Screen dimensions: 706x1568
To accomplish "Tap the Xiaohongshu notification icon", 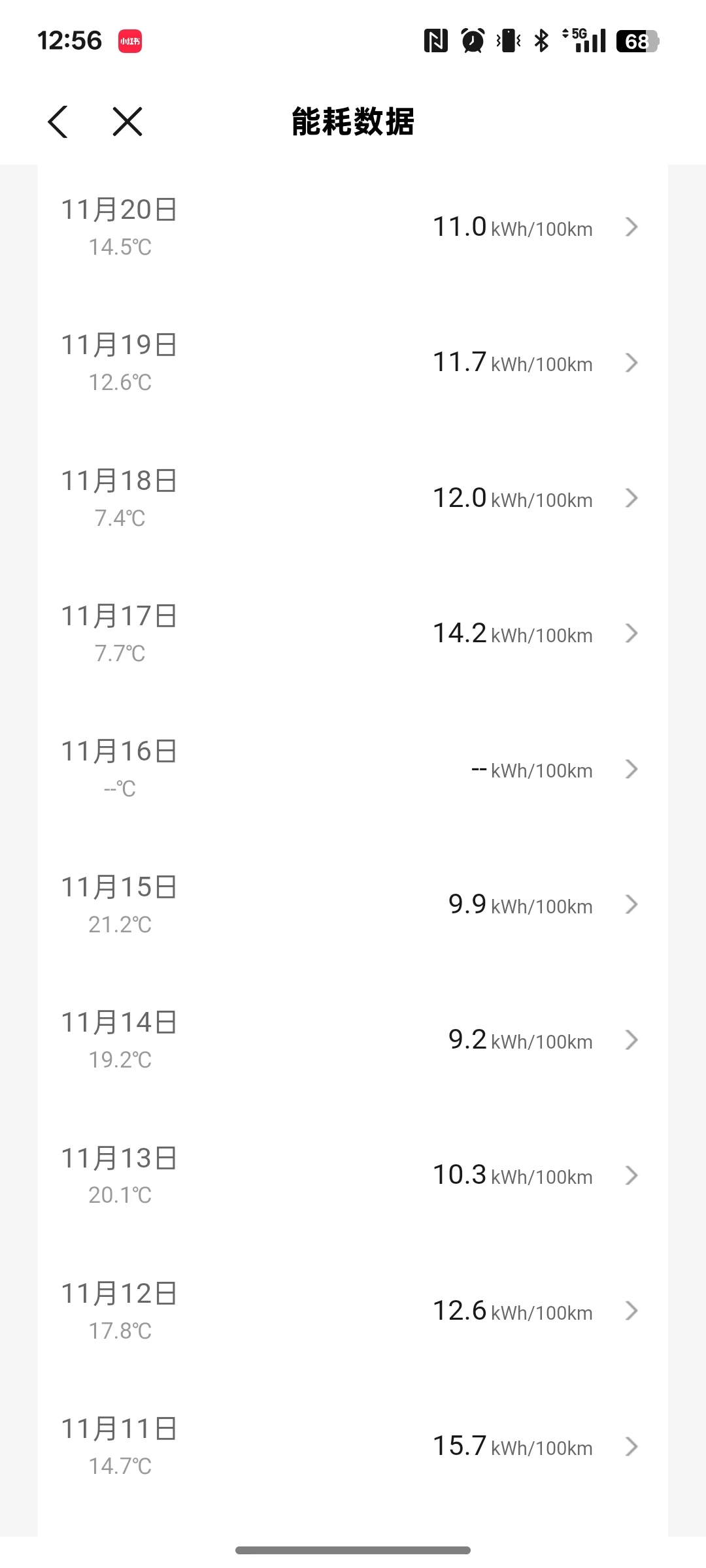I will click(130, 41).
